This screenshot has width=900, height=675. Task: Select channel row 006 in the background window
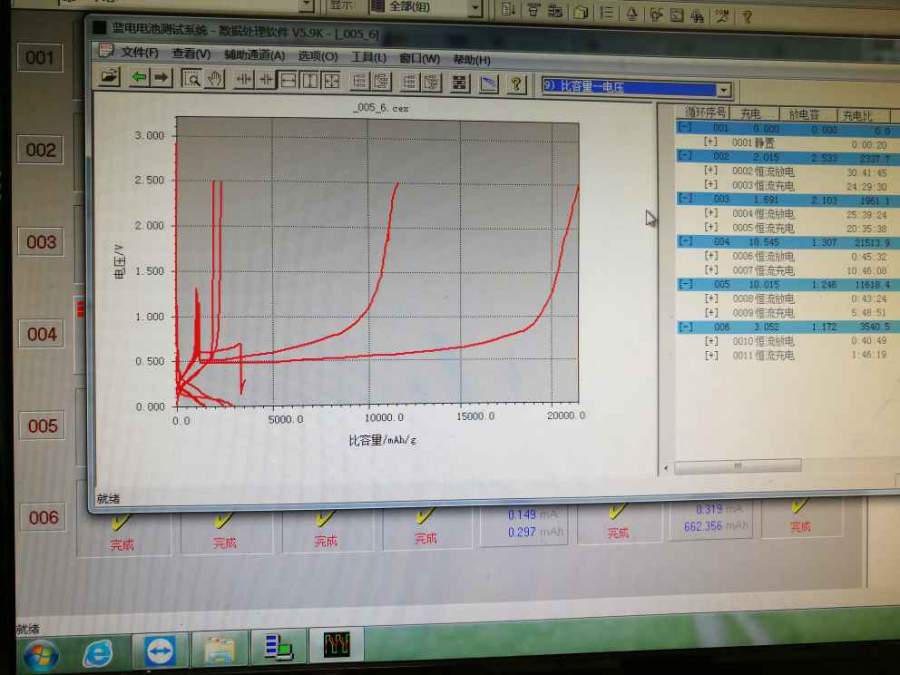pyautogui.click(x=44, y=517)
